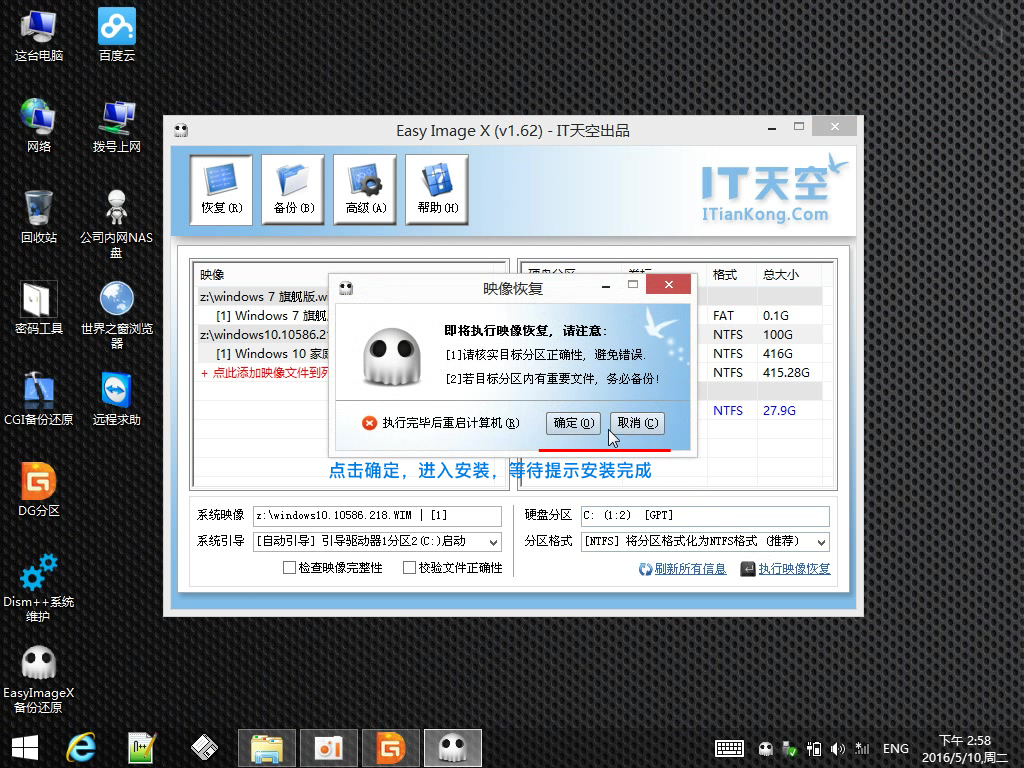Select the [1] Windows 7 旗舰 entry
This screenshot has height=768, width=1024.
pos(271,315)
